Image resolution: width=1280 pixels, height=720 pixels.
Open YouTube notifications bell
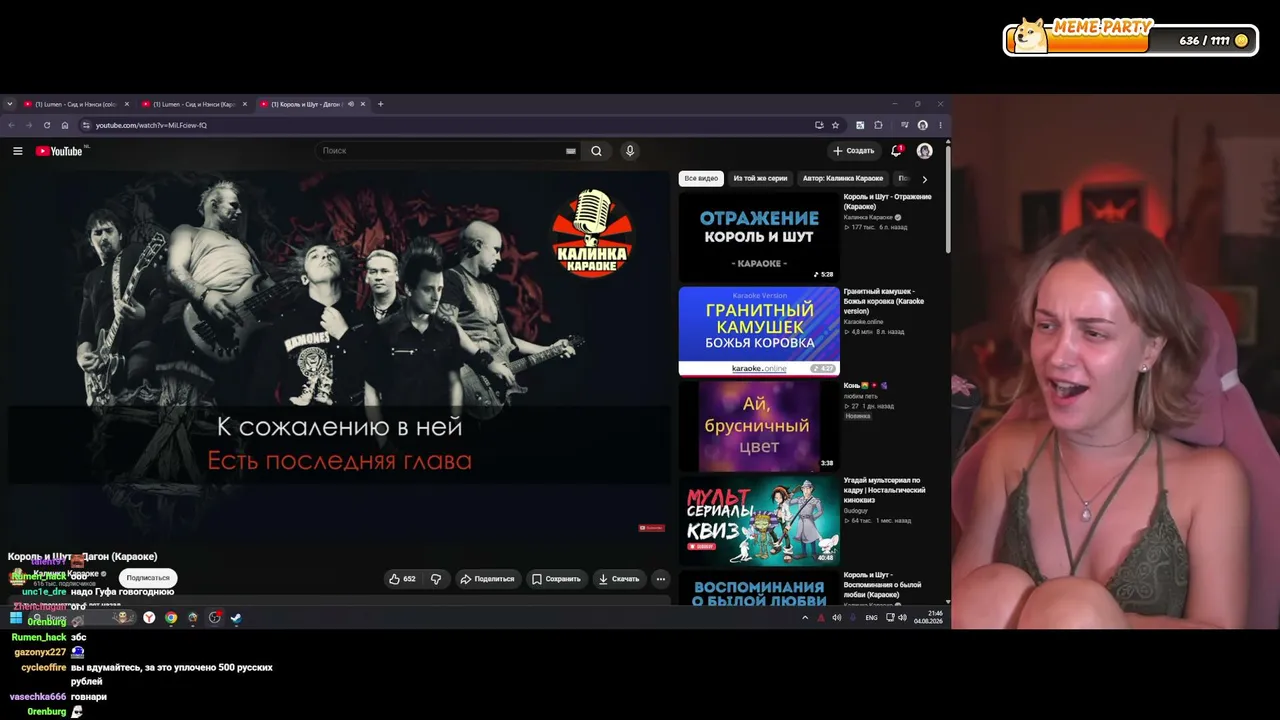[x=896, y=151]
